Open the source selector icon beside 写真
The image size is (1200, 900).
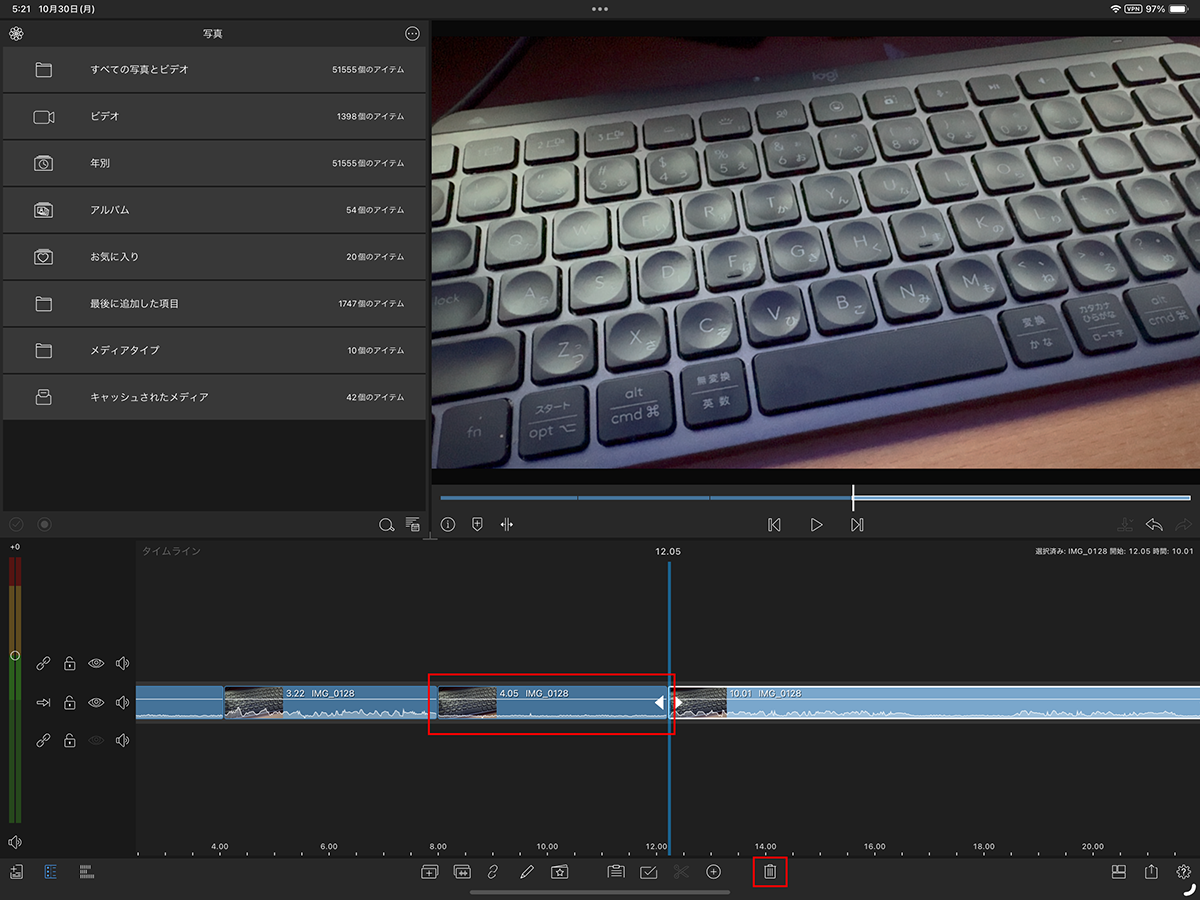pos(16,34)
